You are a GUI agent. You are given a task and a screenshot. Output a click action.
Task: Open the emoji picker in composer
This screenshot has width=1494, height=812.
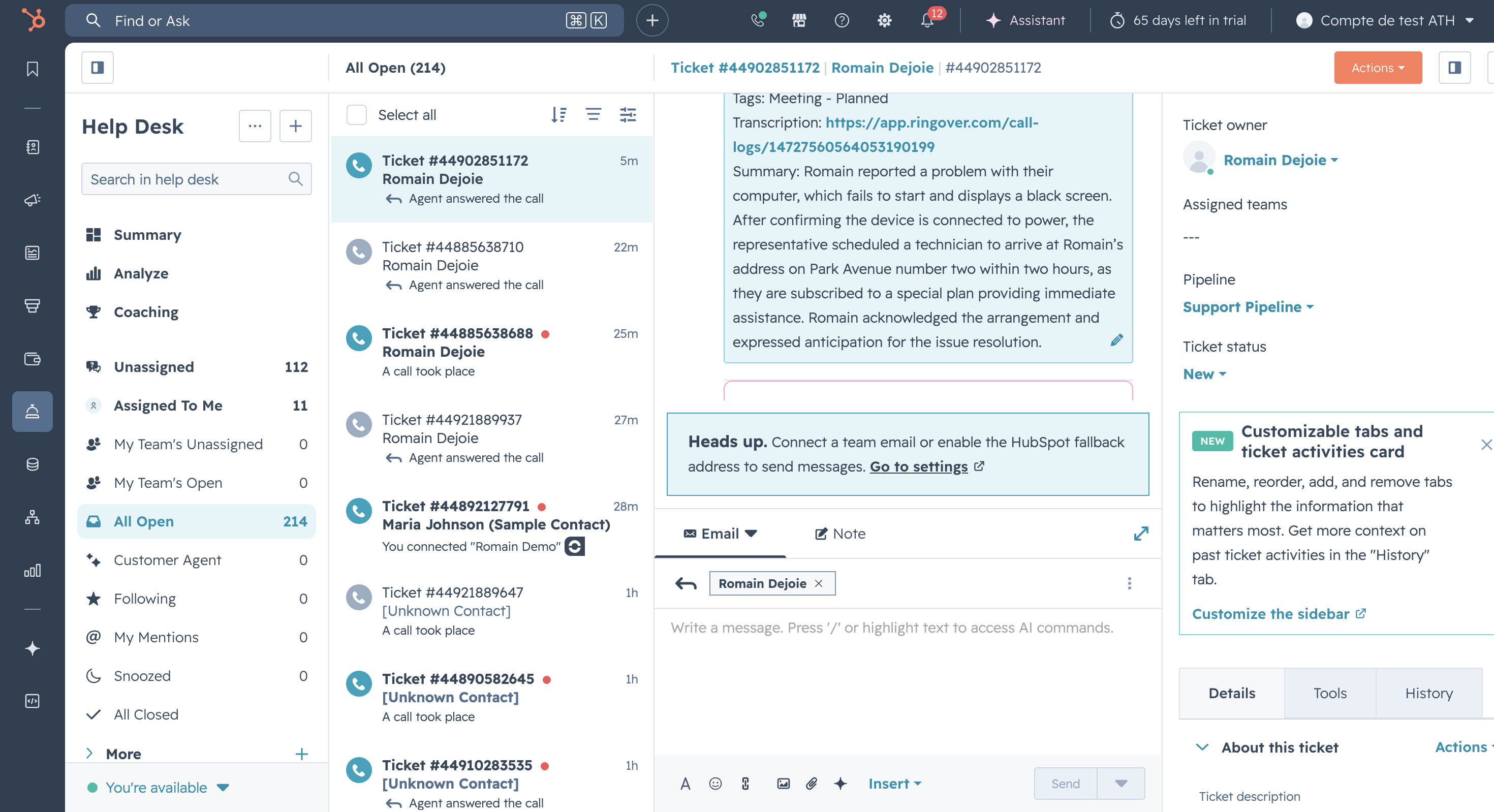point(715,784)
